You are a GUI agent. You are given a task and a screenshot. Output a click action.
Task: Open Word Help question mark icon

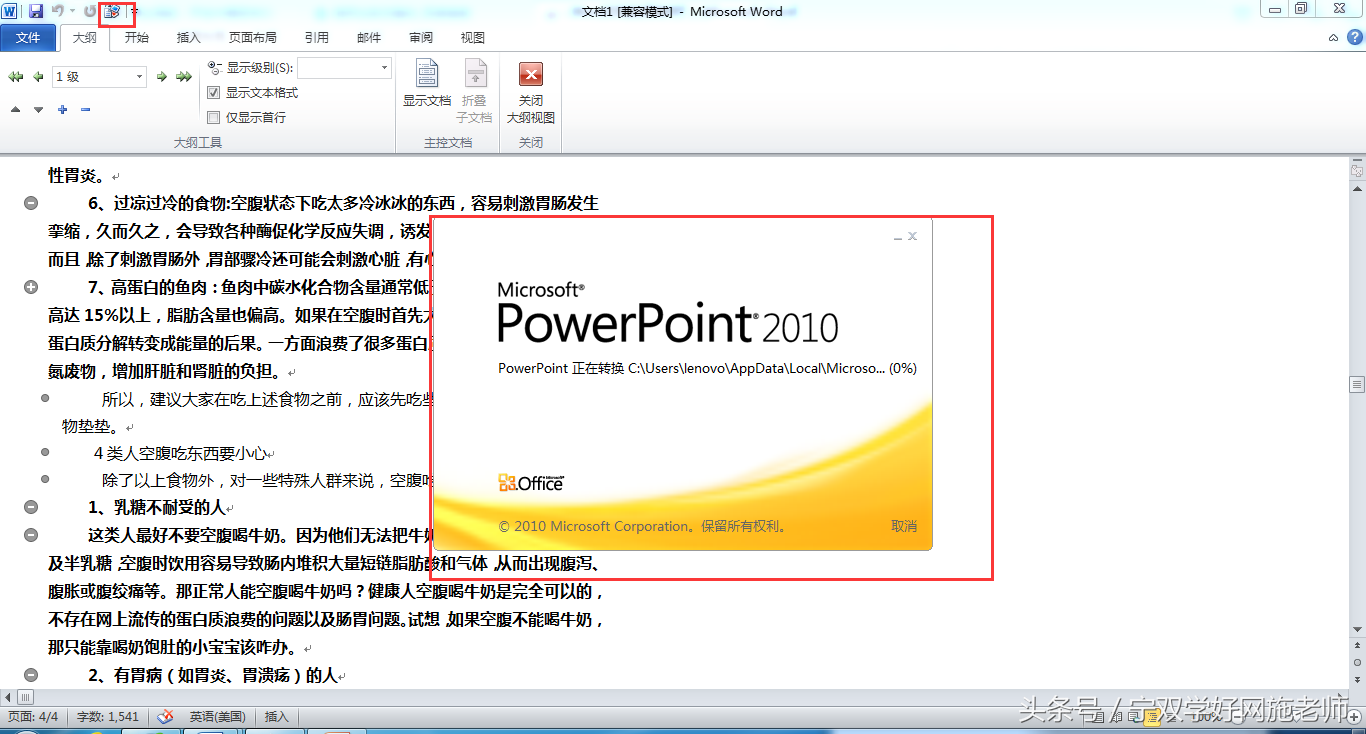click(1355, 37)
